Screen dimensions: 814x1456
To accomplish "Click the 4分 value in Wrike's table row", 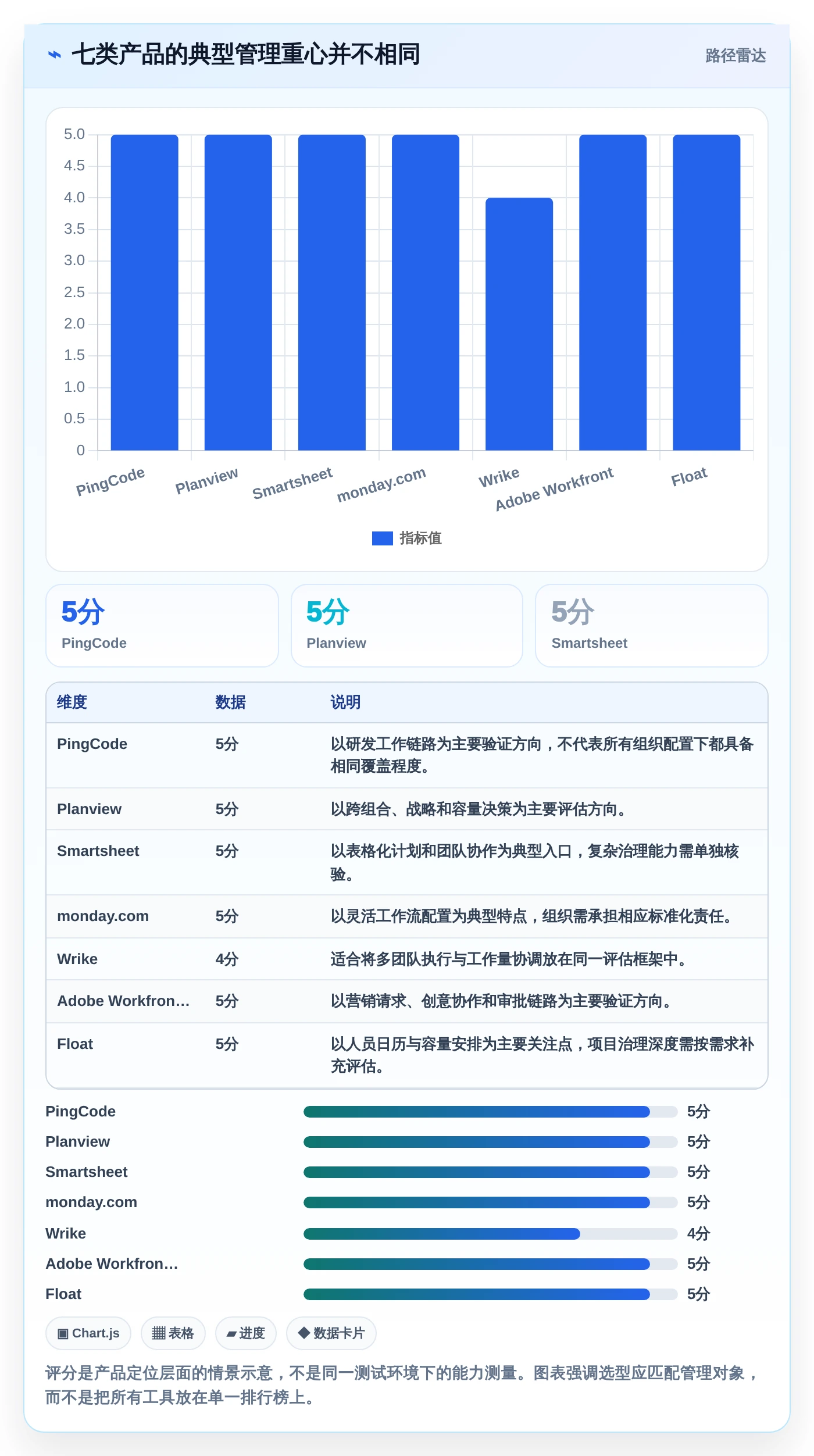I will (227, 959).
